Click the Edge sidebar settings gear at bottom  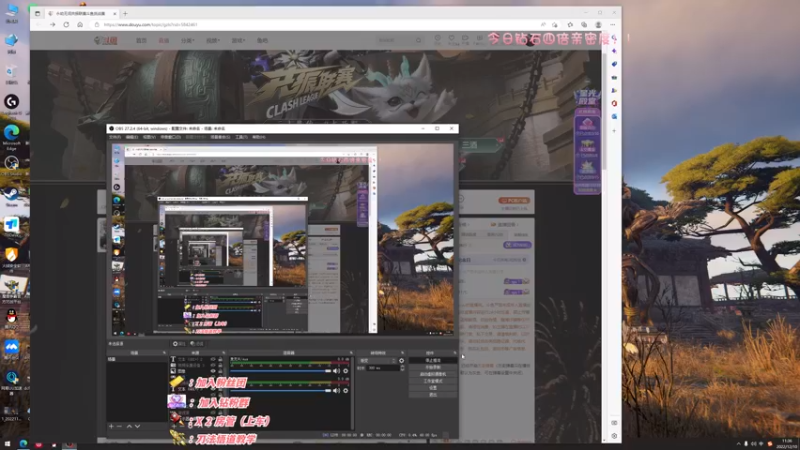click(x=614, y=436)
